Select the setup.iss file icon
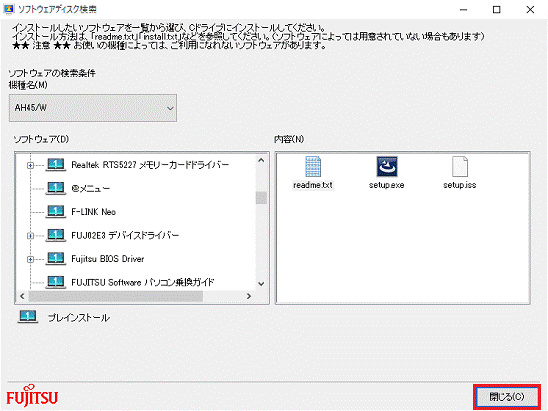The width and height of the screenshot is (548, 411). coord(460,167)
